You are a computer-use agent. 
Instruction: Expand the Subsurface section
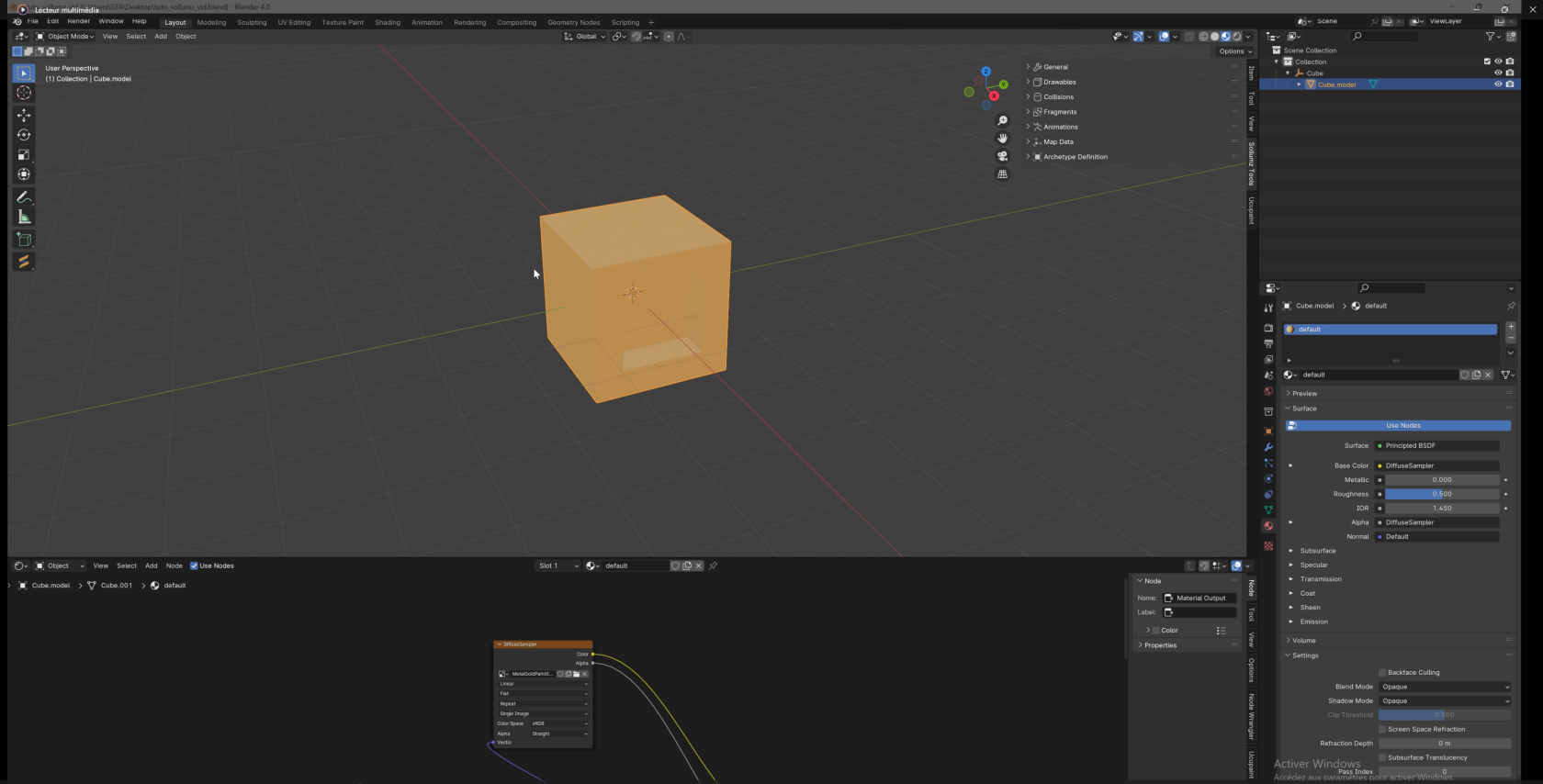coord(1317,551)
